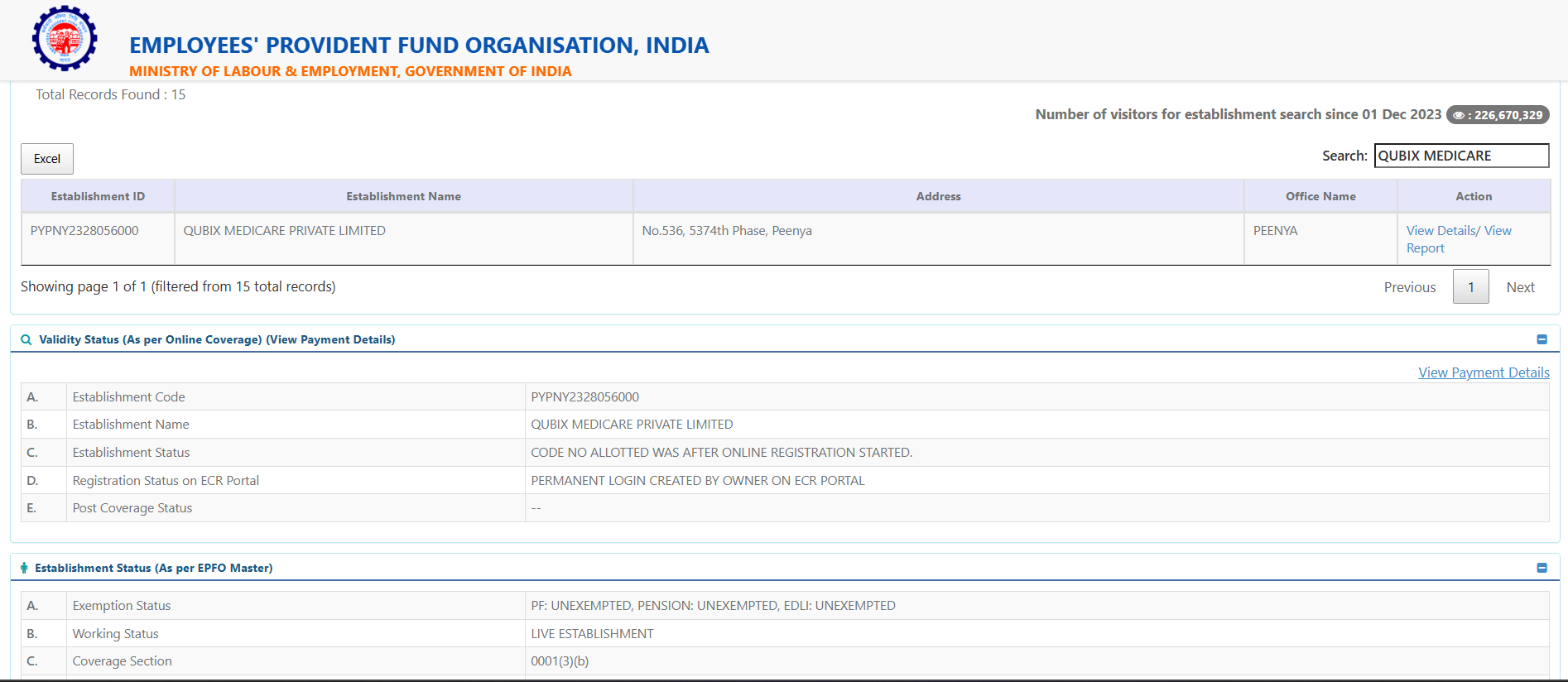Collapse the Validity Status panel using minus icon
Image resolution: width=1568 pixels, height=682 pixels.
pos(1542,339)
